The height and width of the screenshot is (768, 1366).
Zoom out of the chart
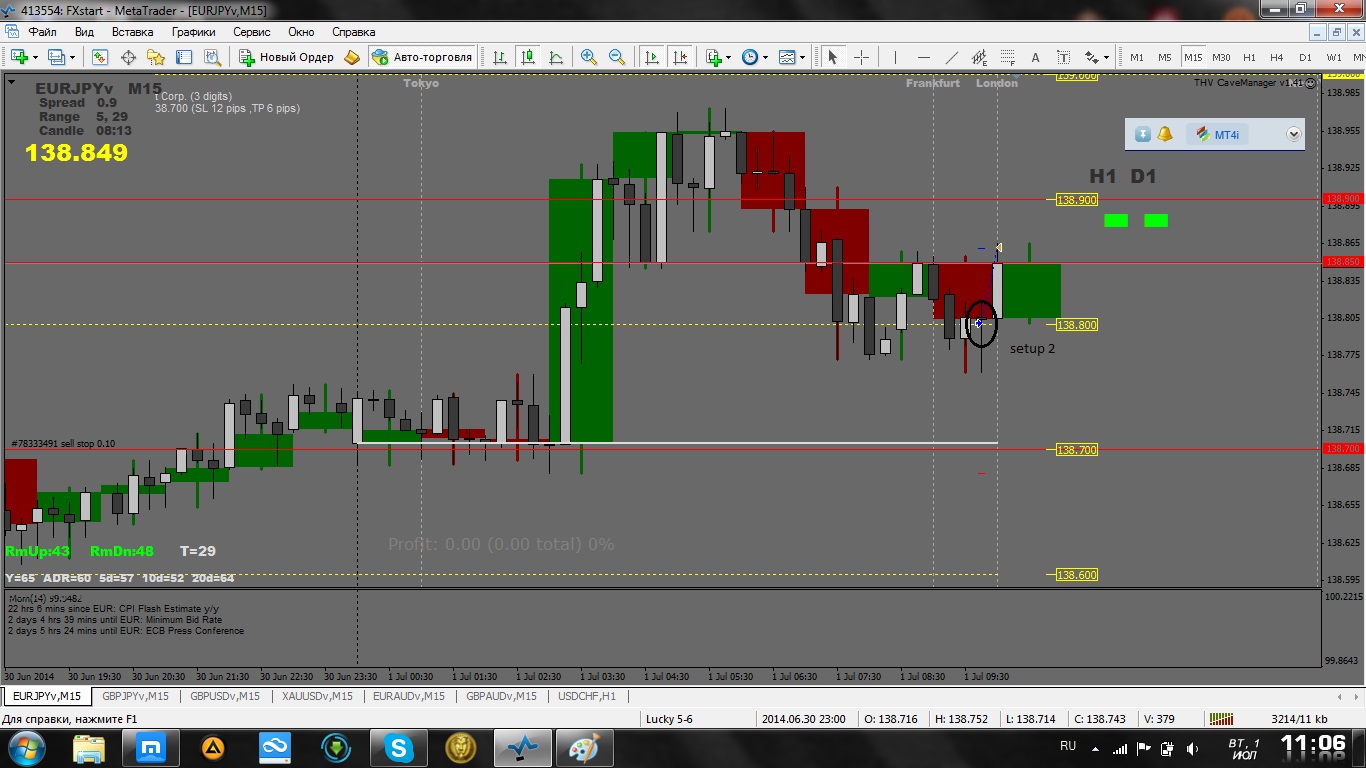[617, 57]
